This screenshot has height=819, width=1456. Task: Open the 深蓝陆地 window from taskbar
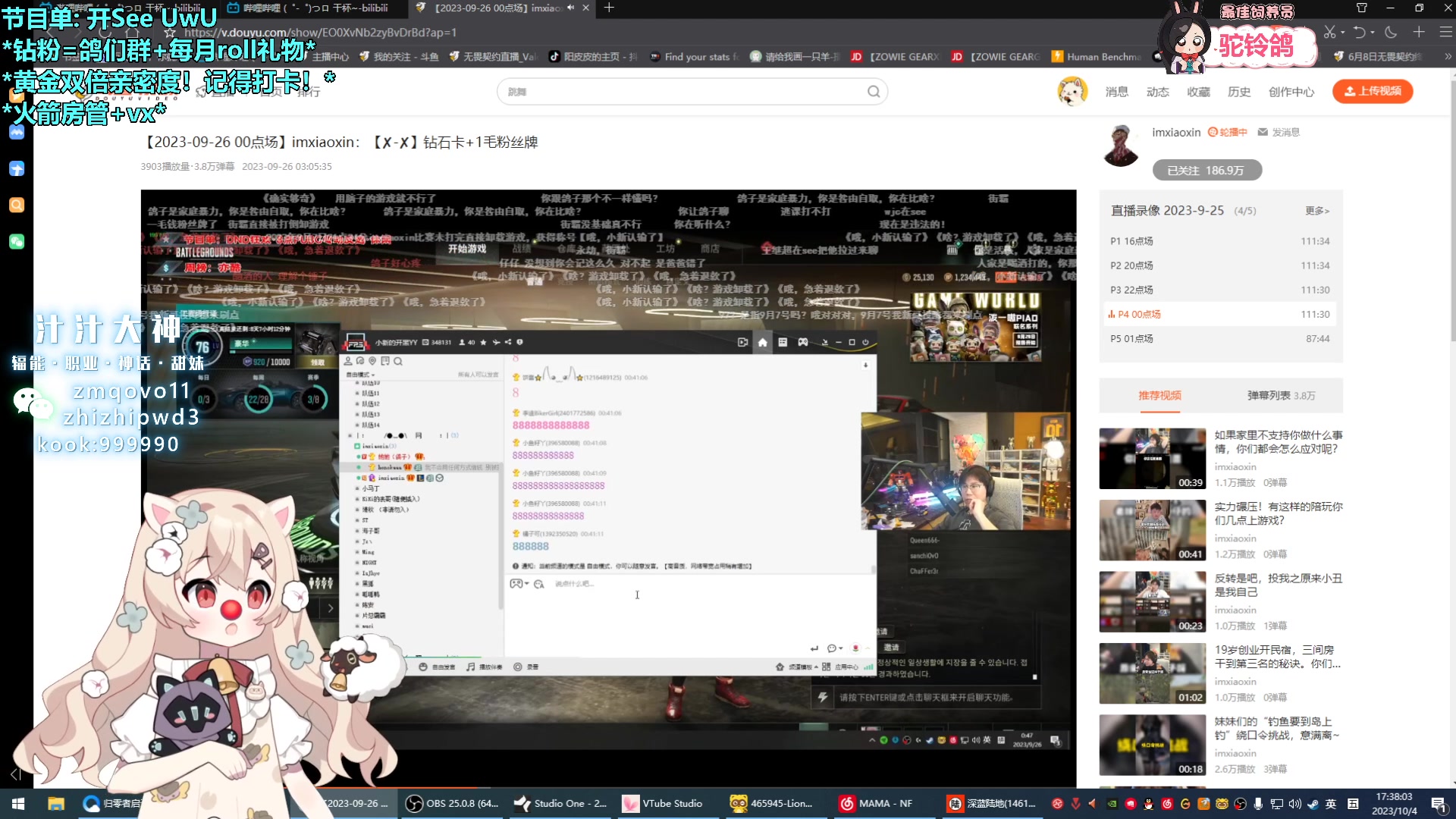click(x=992, y=803)
